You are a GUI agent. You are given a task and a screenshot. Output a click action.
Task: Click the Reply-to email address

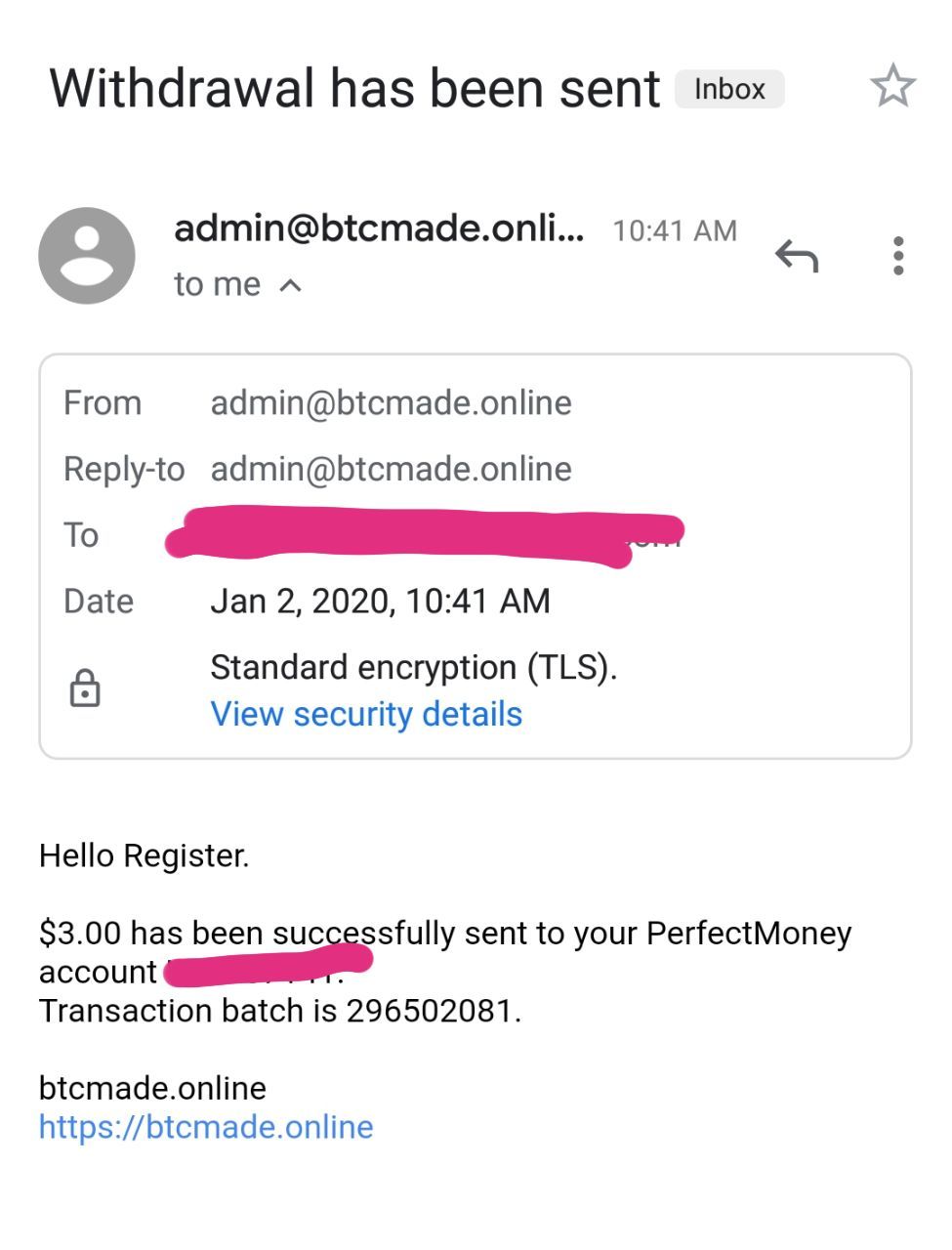pyautogui.click(x=391, y=470)
